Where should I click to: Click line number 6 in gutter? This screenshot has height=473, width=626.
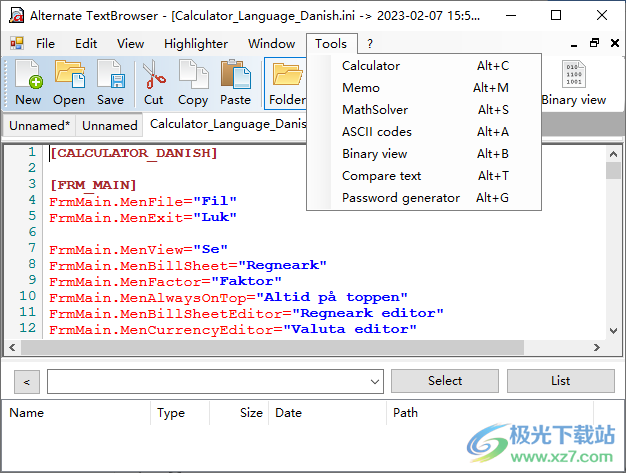point(32,232)
